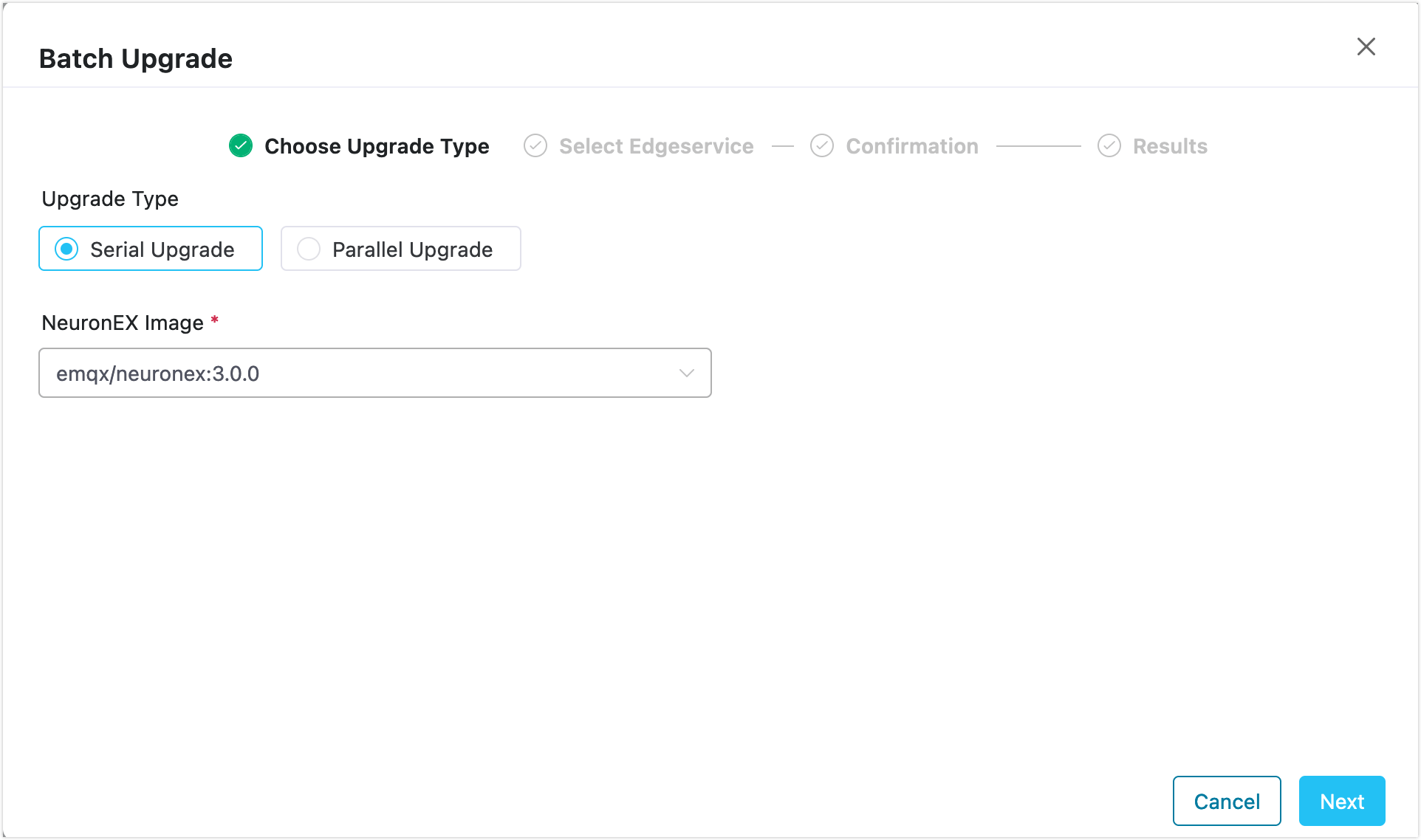Select the Serial Upgrade radio circle
The image size is (1421, 840).
(x=66, y=249)
